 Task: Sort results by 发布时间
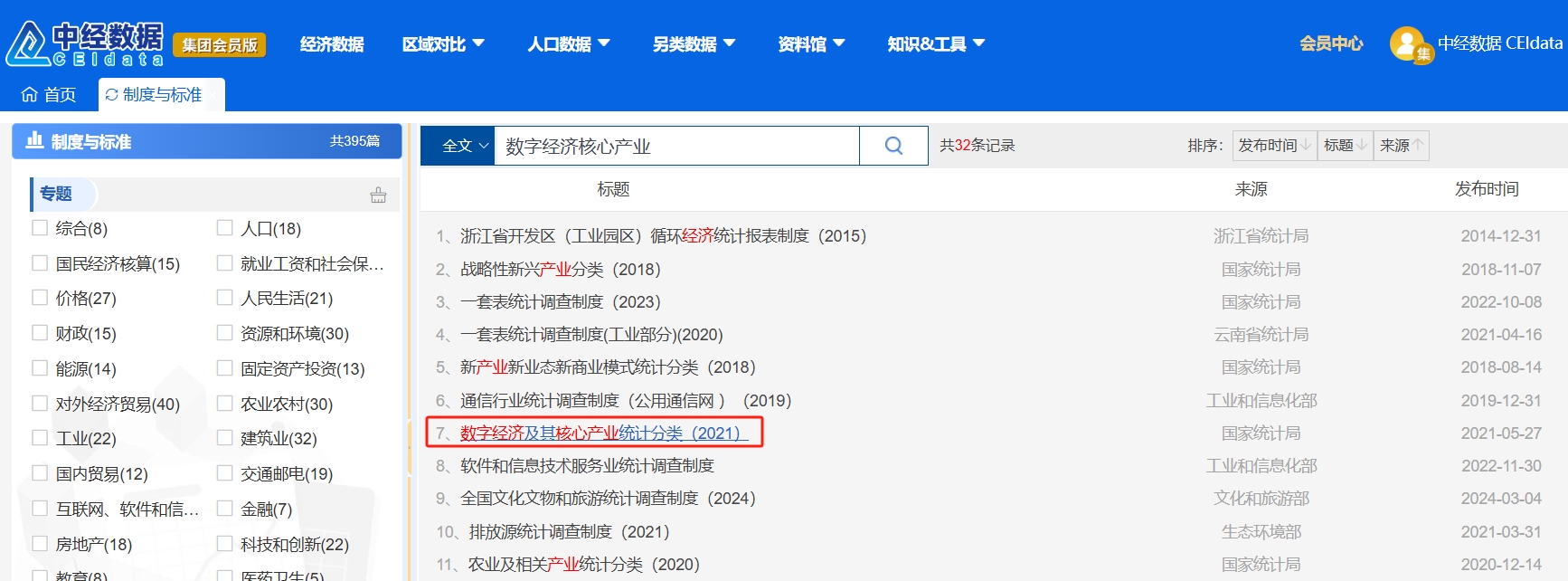pos(1275,146)
